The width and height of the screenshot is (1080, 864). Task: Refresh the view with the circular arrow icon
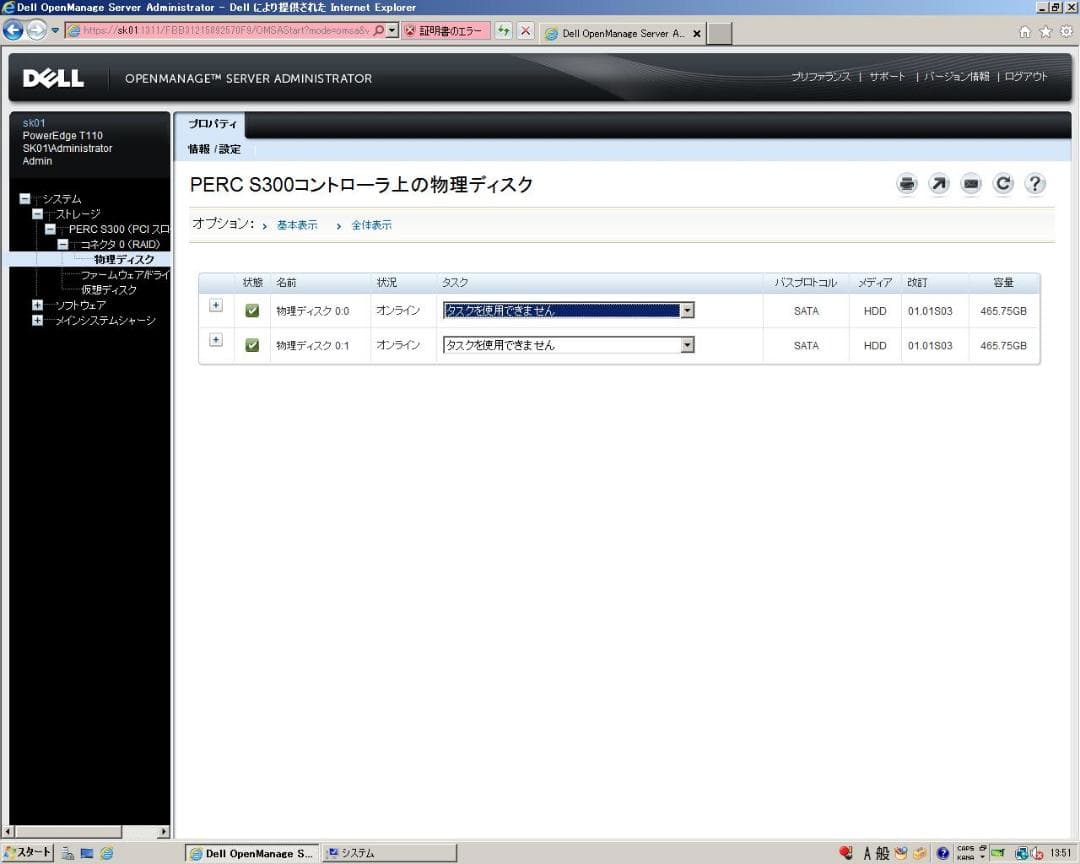[x=1002, y=183]
